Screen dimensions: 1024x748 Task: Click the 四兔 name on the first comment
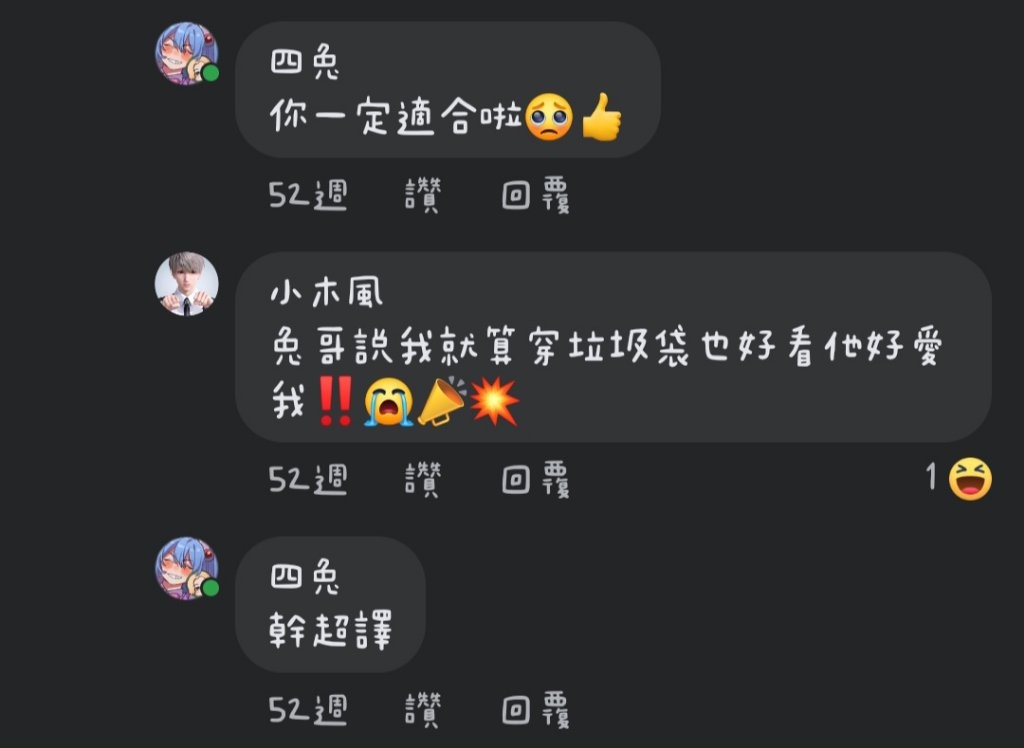point(305,63)
